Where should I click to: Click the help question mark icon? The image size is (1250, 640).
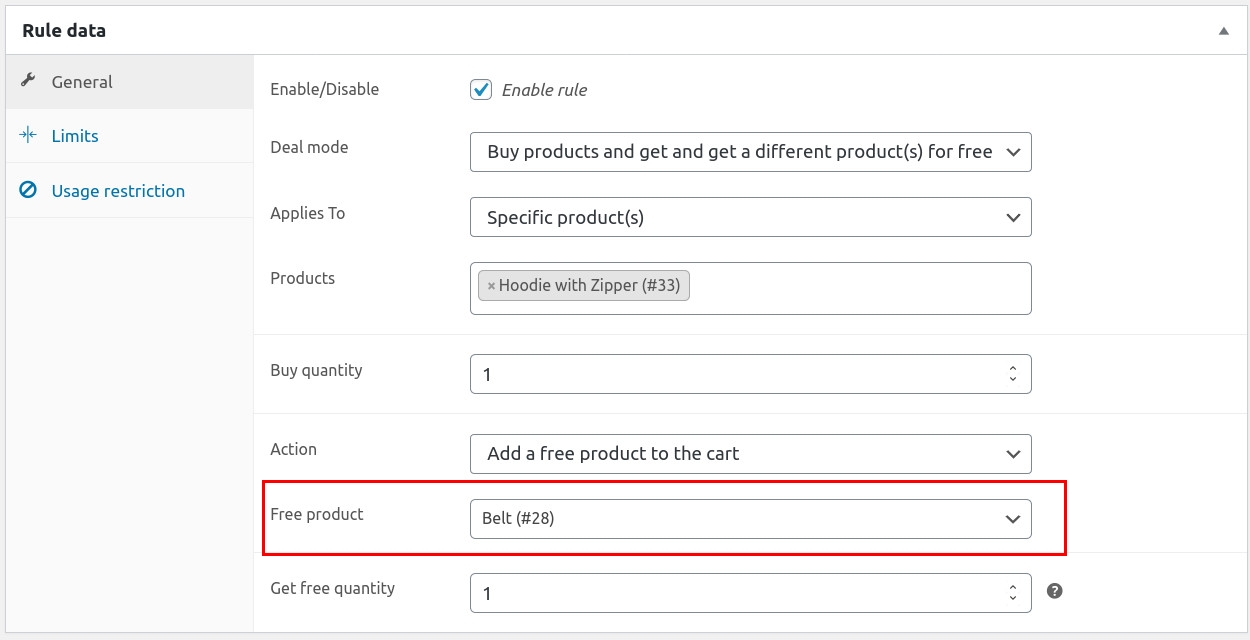tap(1054, 591)
